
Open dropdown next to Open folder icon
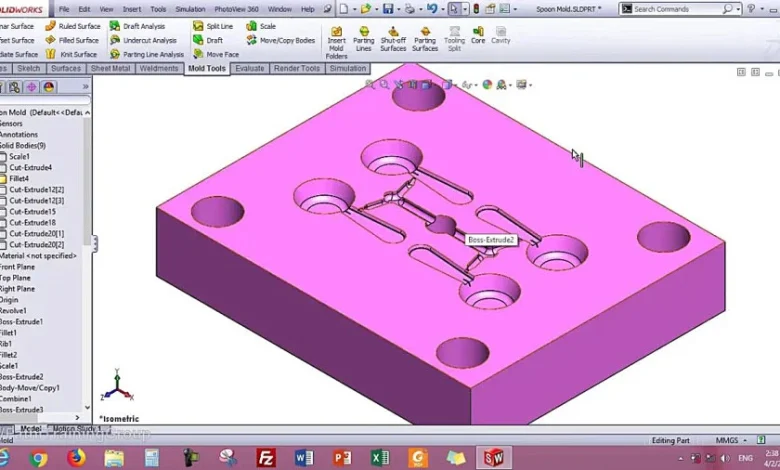coord(376,9)
